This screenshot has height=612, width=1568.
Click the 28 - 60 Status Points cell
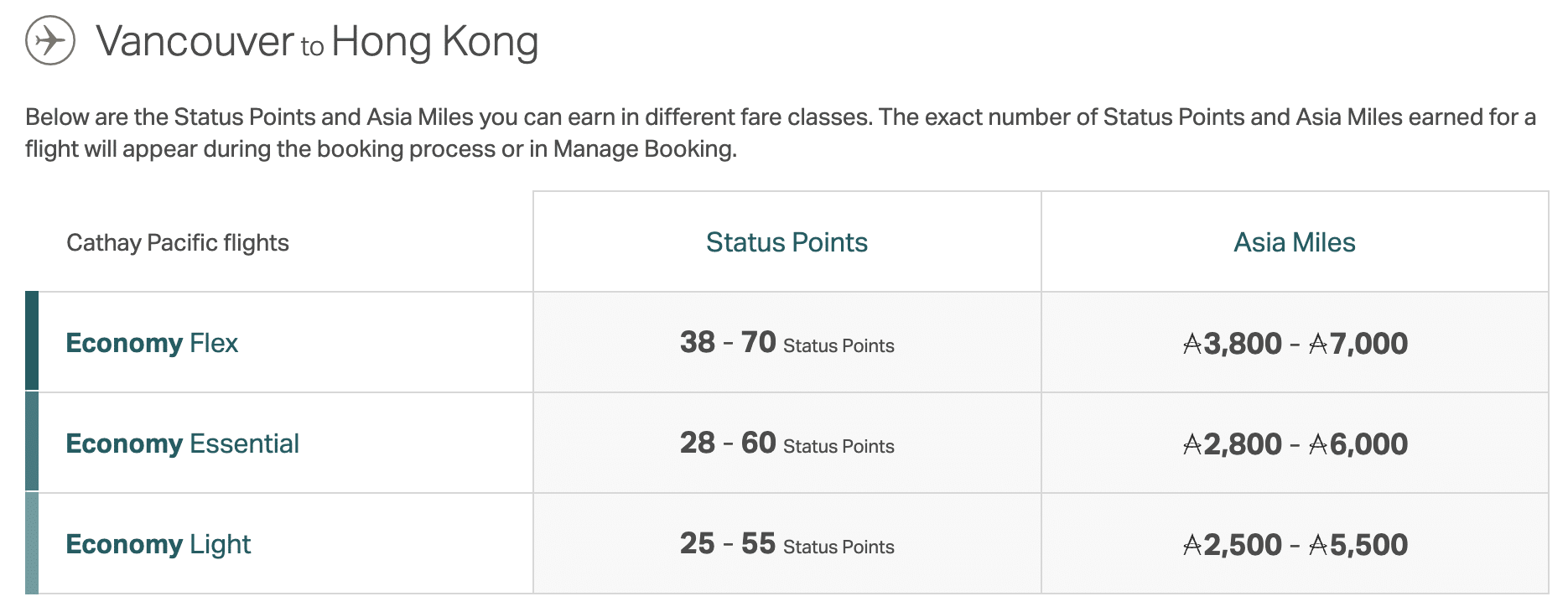(x=787, y=443)
